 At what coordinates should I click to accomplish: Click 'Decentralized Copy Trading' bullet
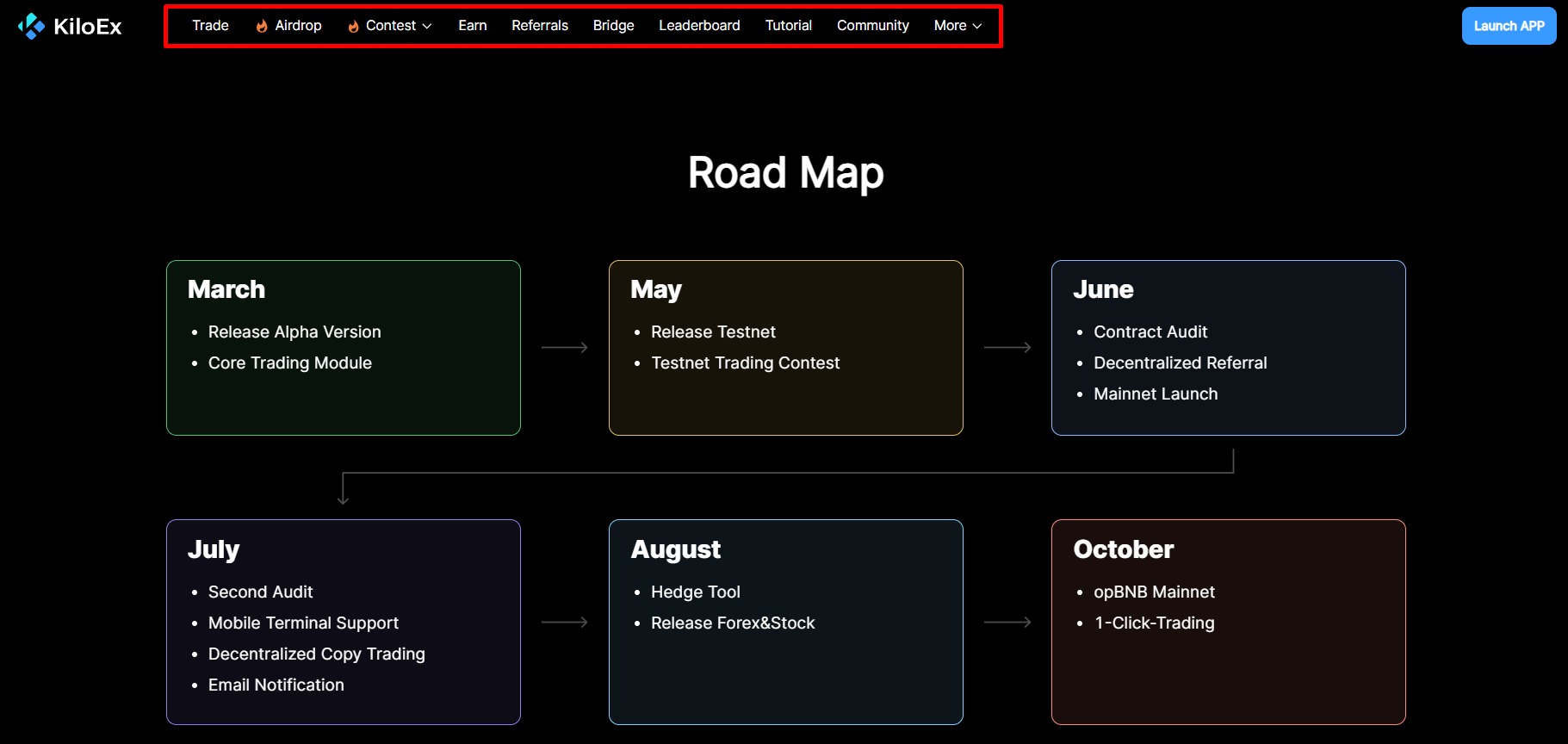pos(317,654)
